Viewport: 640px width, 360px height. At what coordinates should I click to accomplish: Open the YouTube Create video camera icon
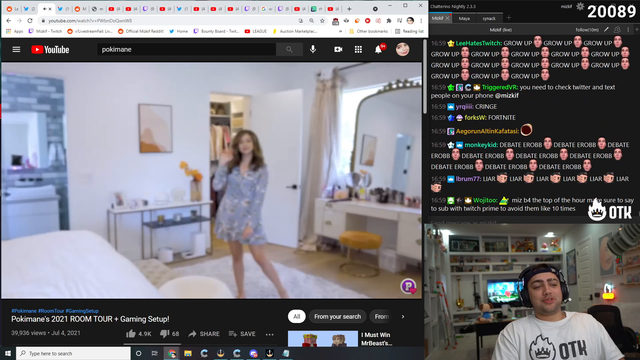(x=338, y=49)
